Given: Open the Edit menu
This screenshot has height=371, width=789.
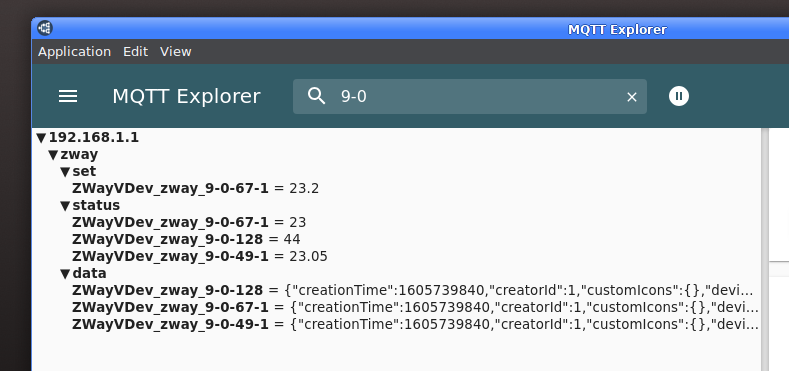Looking at the screenshot, I should pyautogui.click(x=135, y=52).
